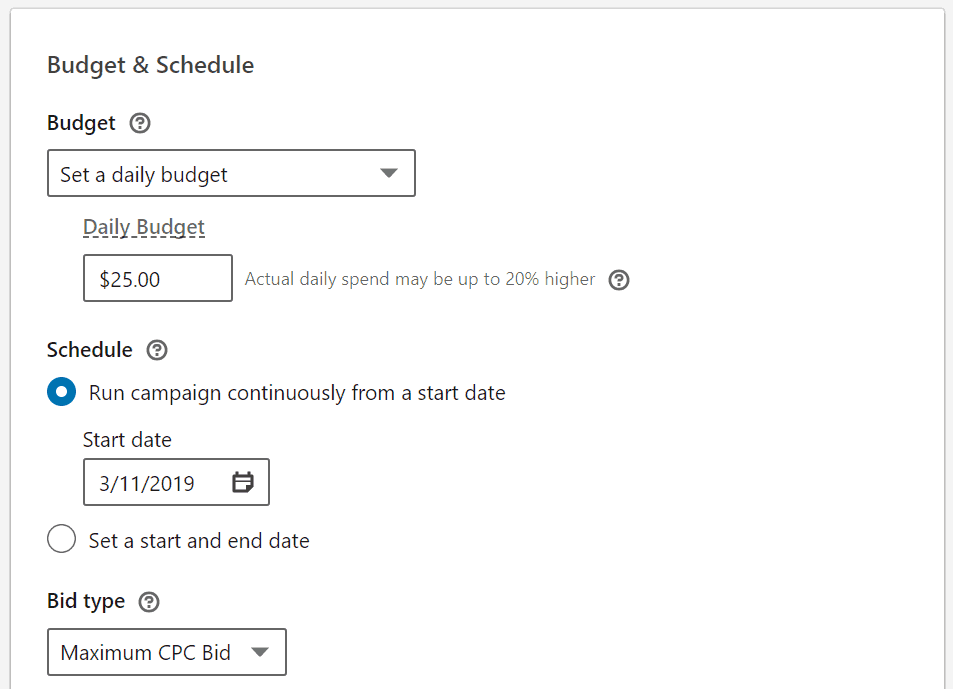Click the 'Actual daily spend may be up to 20% higher' note
Screen dimensions: 953x689
pos(420,279)
